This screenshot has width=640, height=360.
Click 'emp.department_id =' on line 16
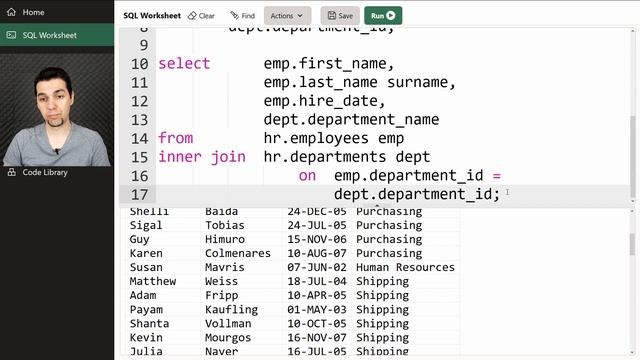coord(417,176)
